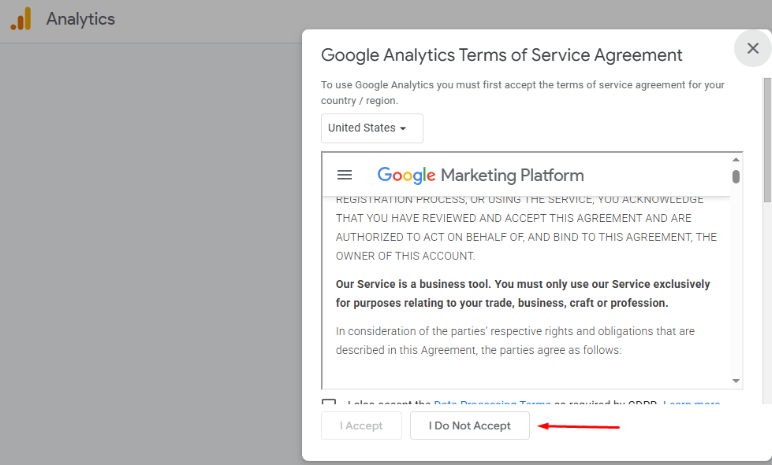
Task: Click the dialog title 'Google Analytics Terms of Service Agreement'
Action: (x=501, y=55)
